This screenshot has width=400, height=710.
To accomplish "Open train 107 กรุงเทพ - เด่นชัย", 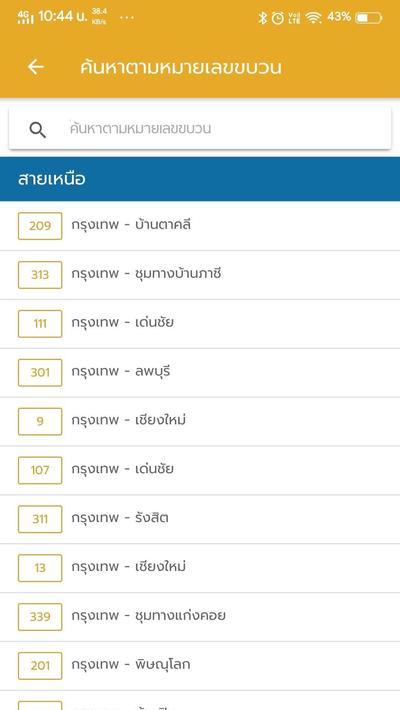I will [x=200, y=470].
